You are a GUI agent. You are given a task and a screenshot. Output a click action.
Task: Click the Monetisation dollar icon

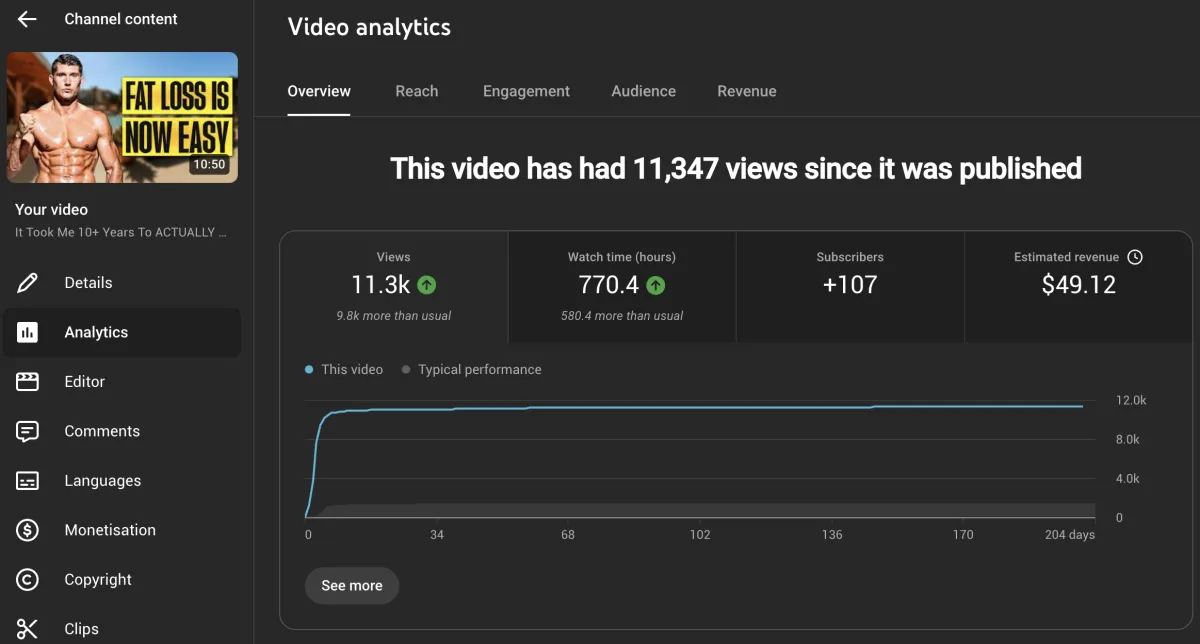tap(28, 530)
